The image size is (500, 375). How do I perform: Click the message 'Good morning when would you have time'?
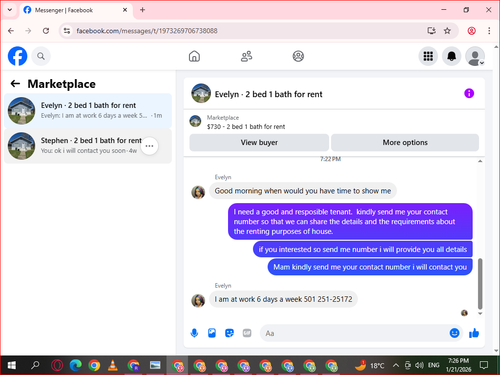[303, 191]
